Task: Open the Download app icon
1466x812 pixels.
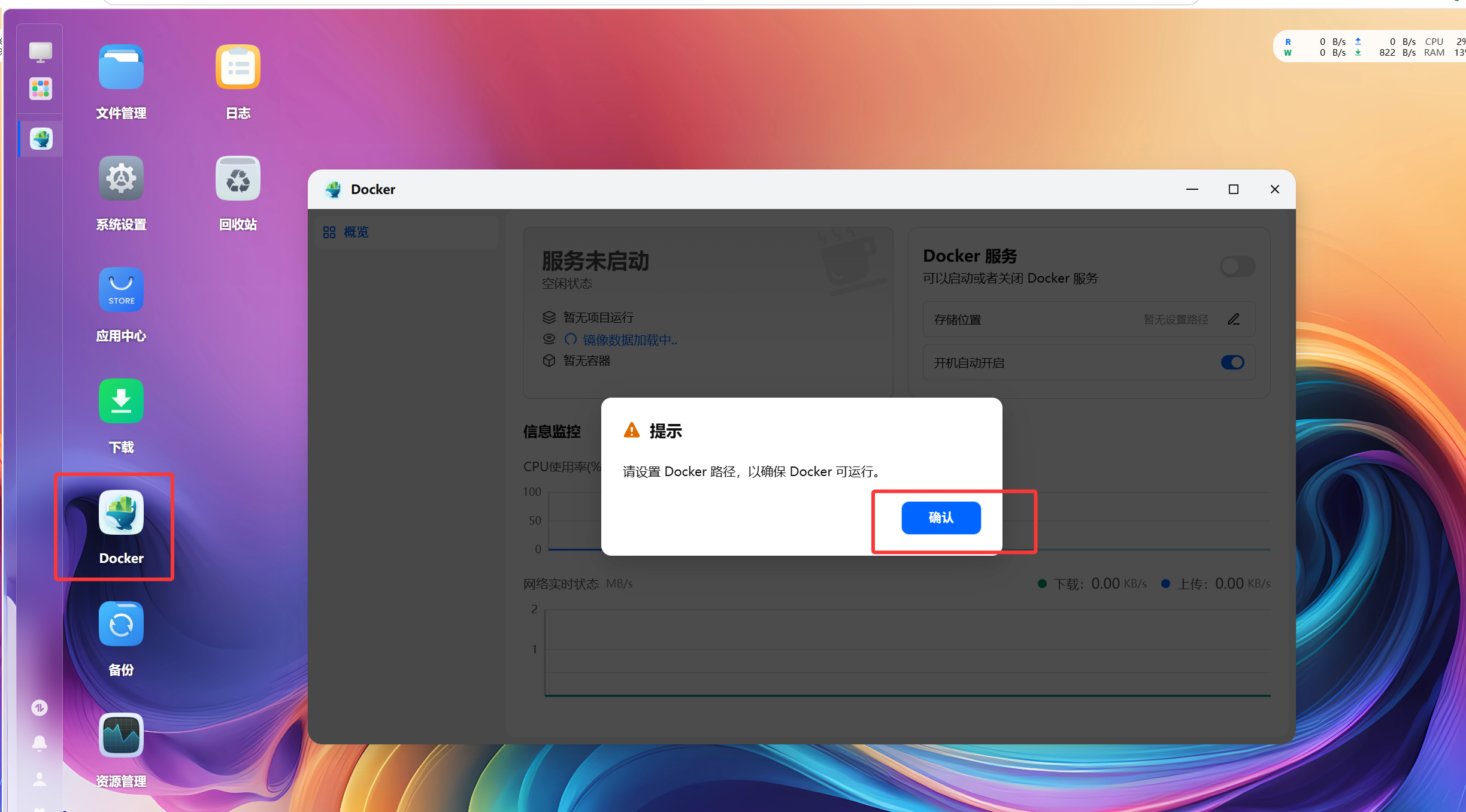Action: [121, 401]
